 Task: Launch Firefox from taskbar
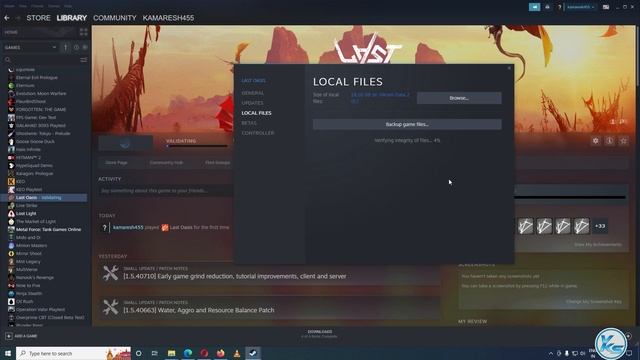(x=220, y=353)
